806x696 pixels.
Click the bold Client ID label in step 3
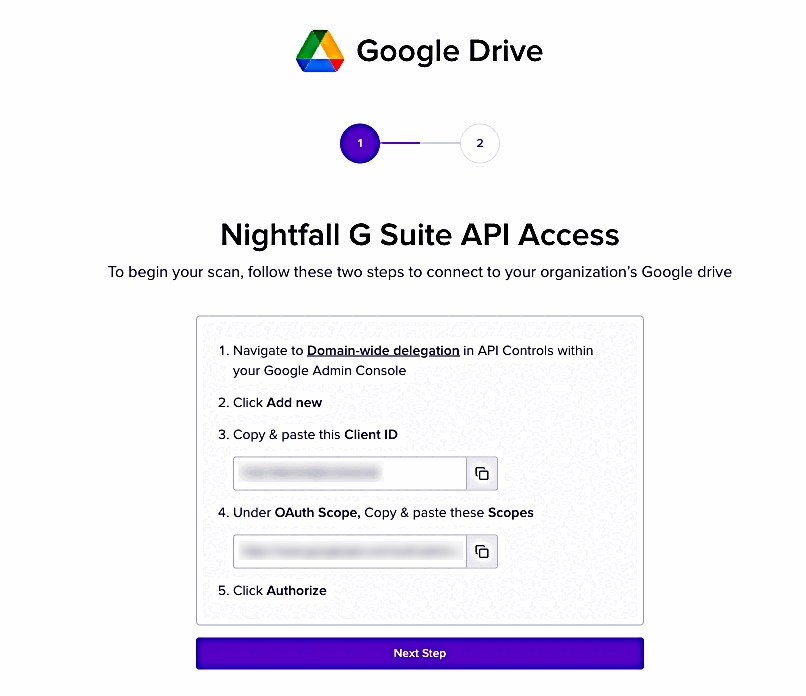pyautogui.click(x=371, y=435)
